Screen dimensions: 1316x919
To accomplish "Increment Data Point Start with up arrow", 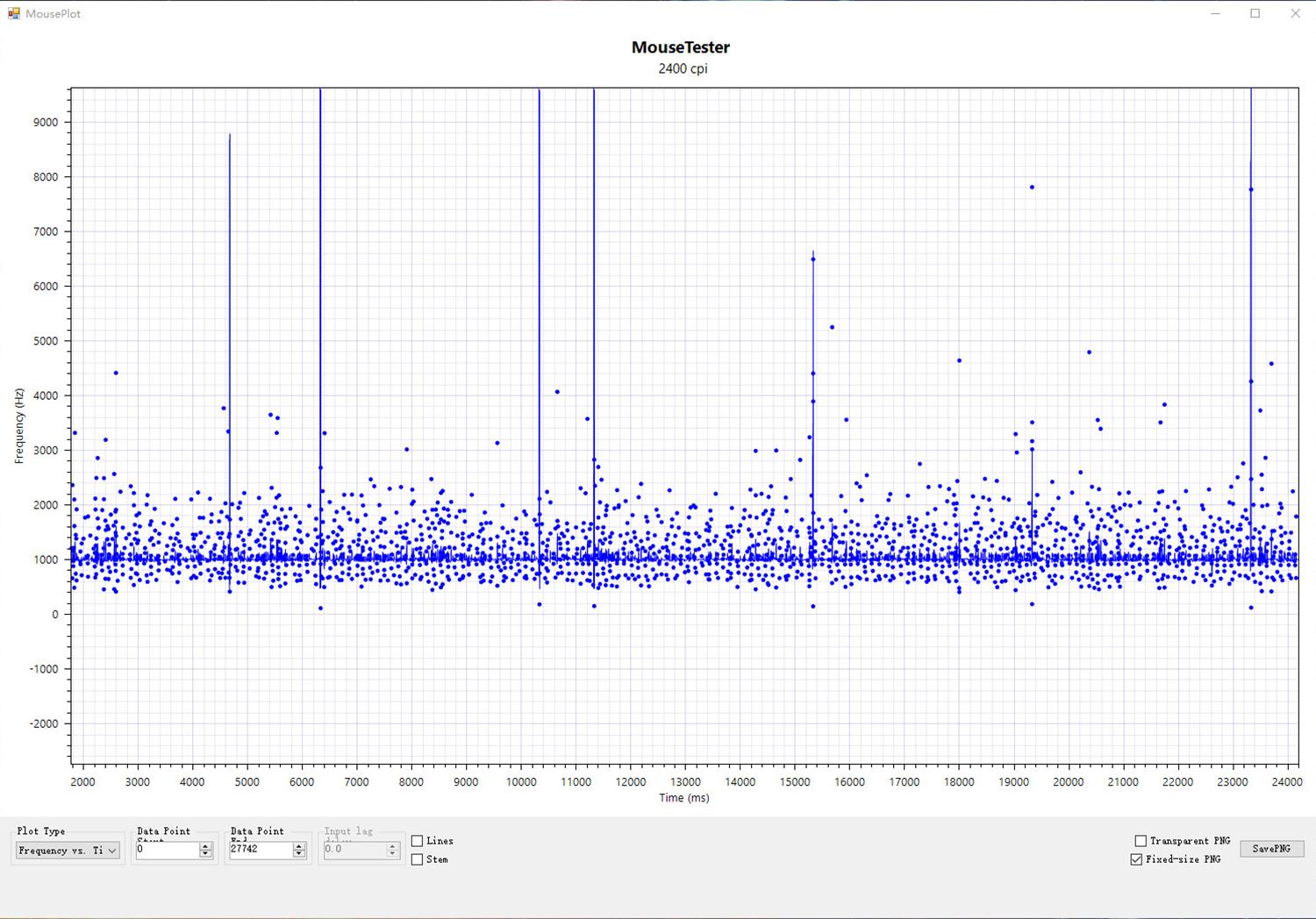I will (x=206, y=846).
